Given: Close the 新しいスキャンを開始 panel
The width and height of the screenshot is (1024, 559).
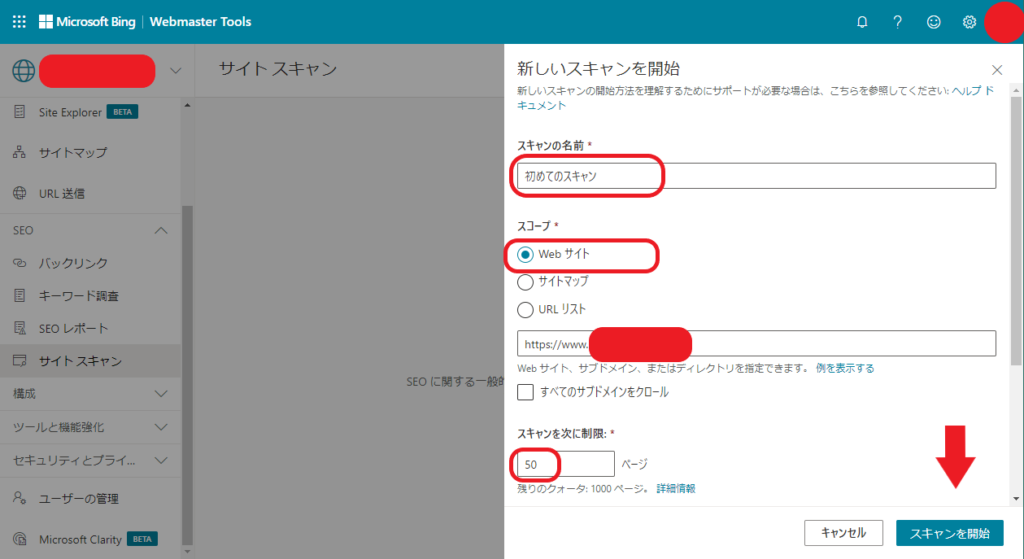Looking at the screenshot, I should pos(997,70).
